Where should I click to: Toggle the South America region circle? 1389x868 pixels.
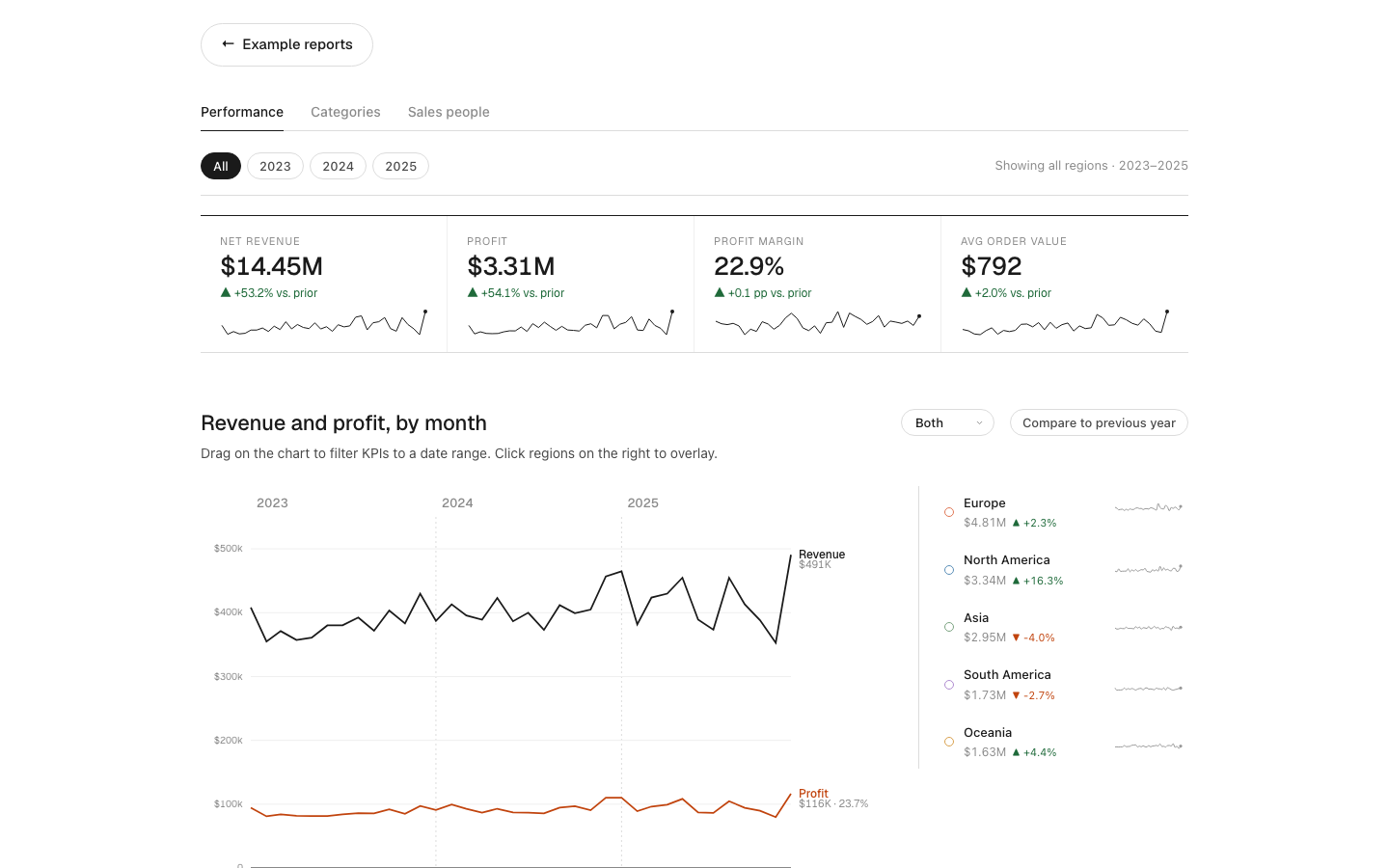pos(949,685)
